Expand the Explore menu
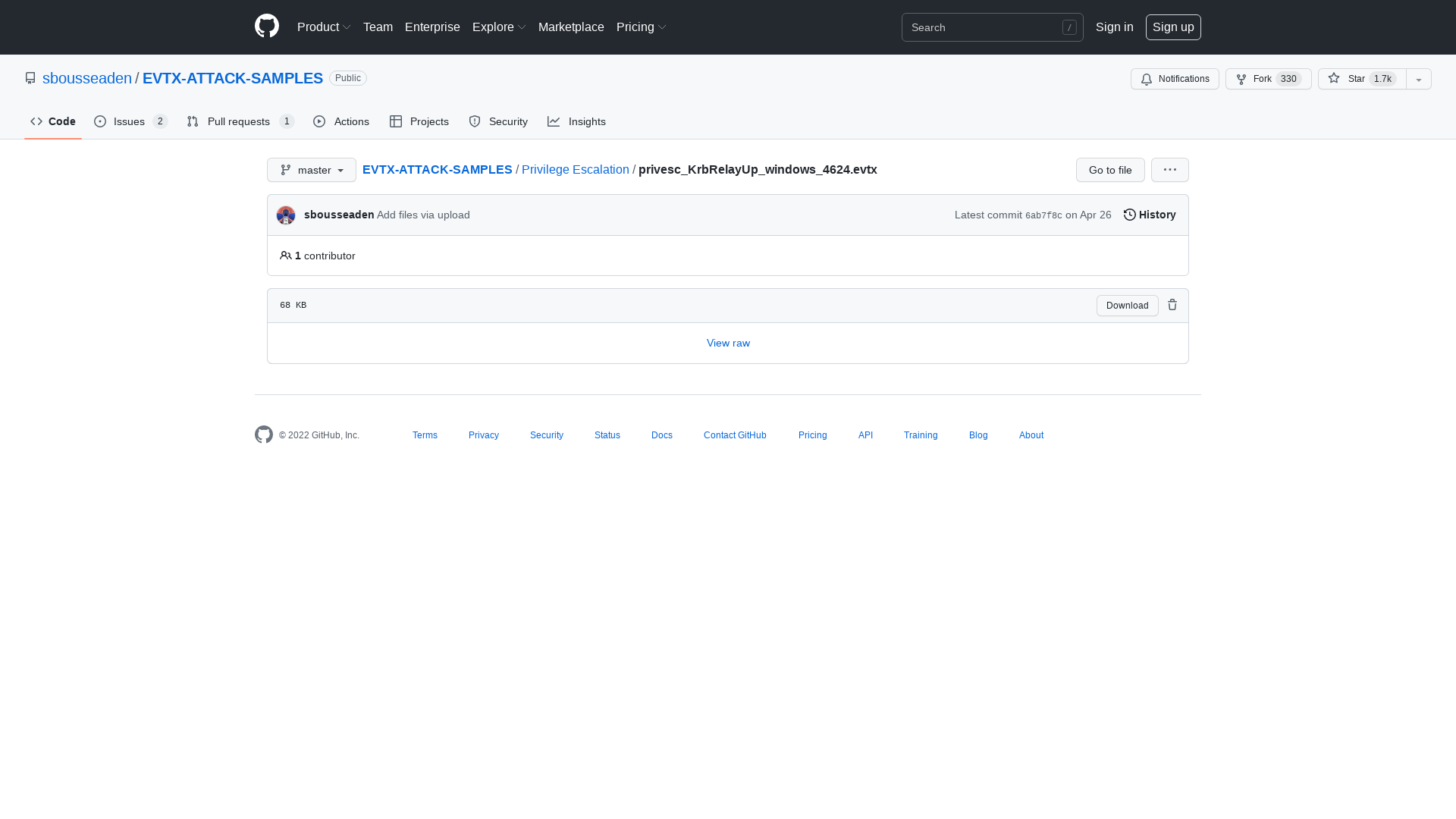The height and width of the screenshot is (819, 1456). pos(499,27)
